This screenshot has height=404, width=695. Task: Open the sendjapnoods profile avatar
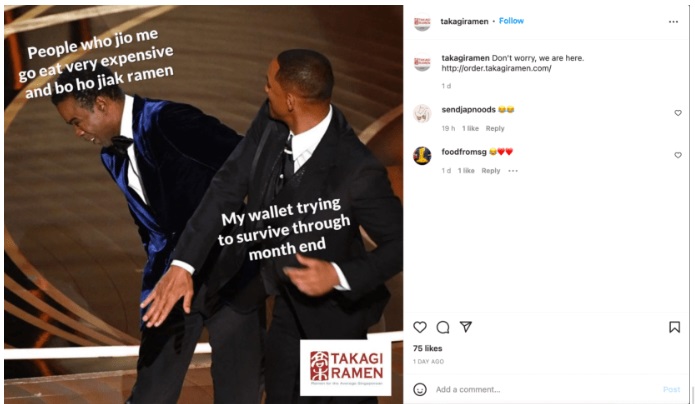pyautogui.click(x=422, y=114)
